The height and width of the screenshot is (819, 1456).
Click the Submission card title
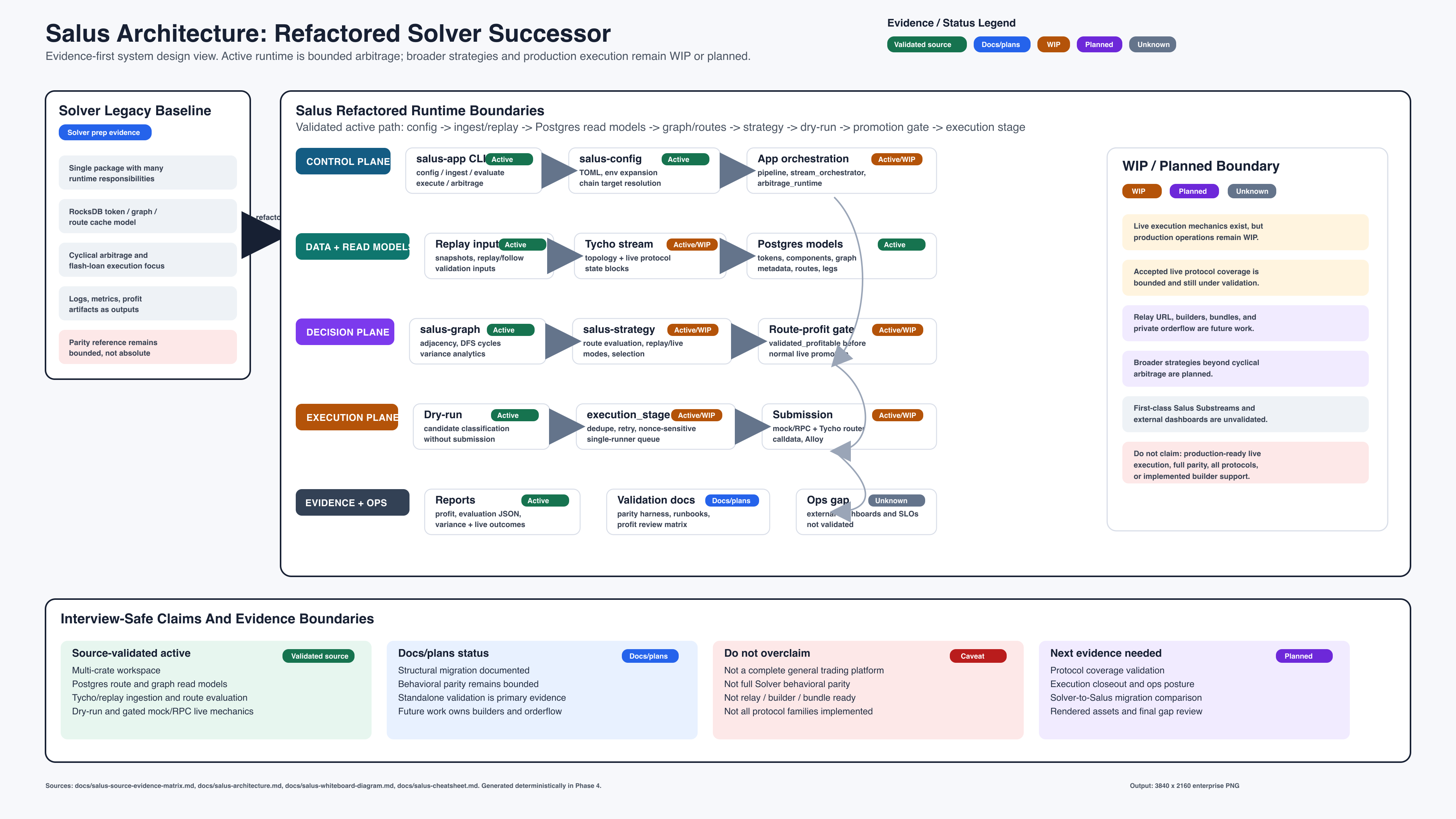802,414
